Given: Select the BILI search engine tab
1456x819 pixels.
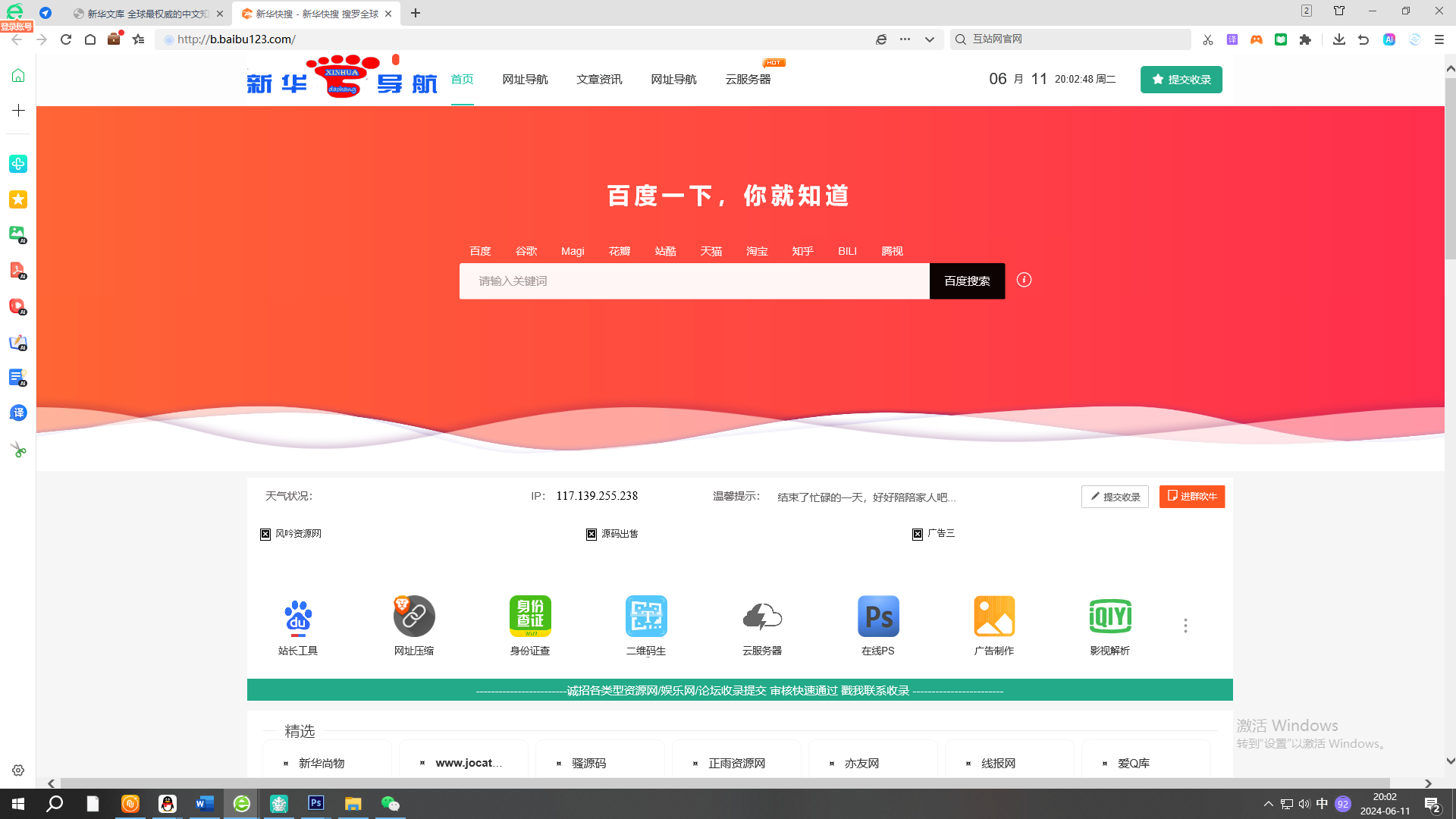Looking at the screenshot, I should 847,251.
